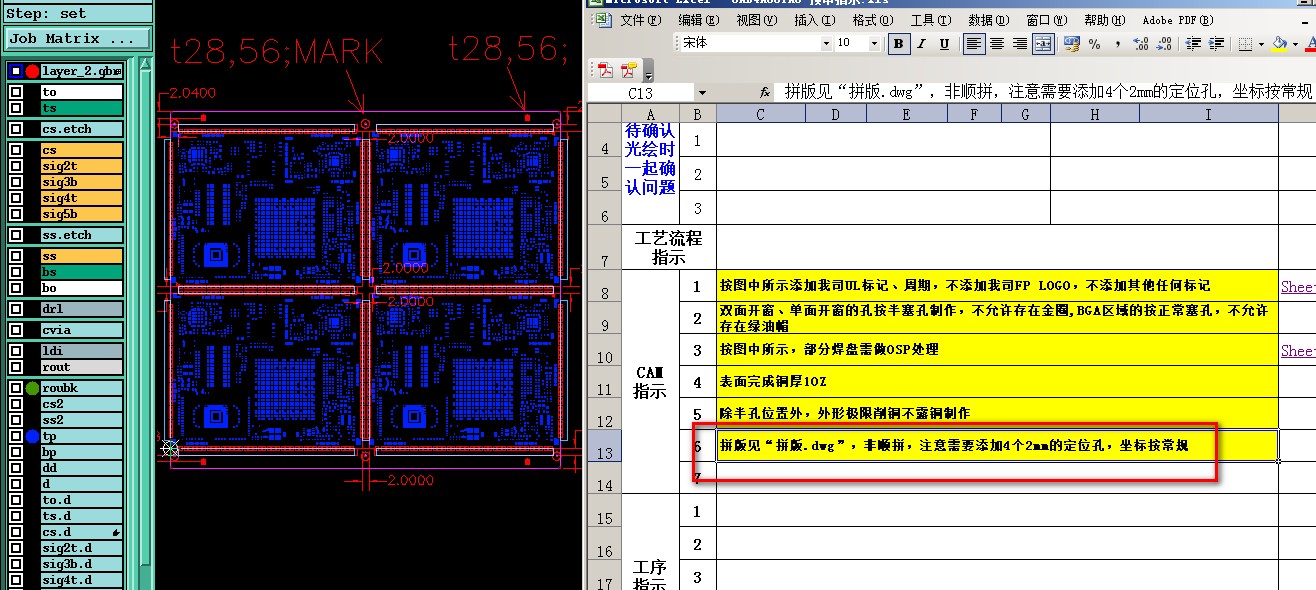1316x590 pixels.
Task: Toggle checkbox for the ss.etch layer
Action: pos(16,235)
